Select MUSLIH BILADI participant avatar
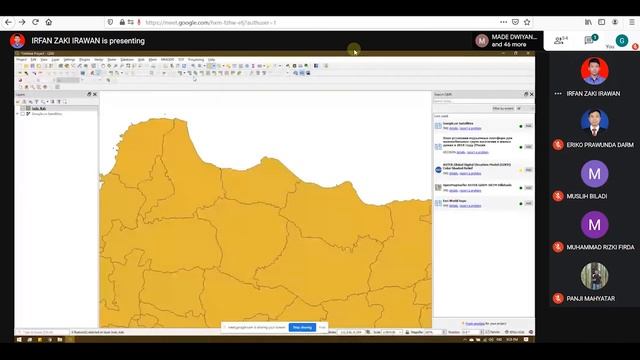The height and width of the screenshot is (360, 640). pos(594,174)
